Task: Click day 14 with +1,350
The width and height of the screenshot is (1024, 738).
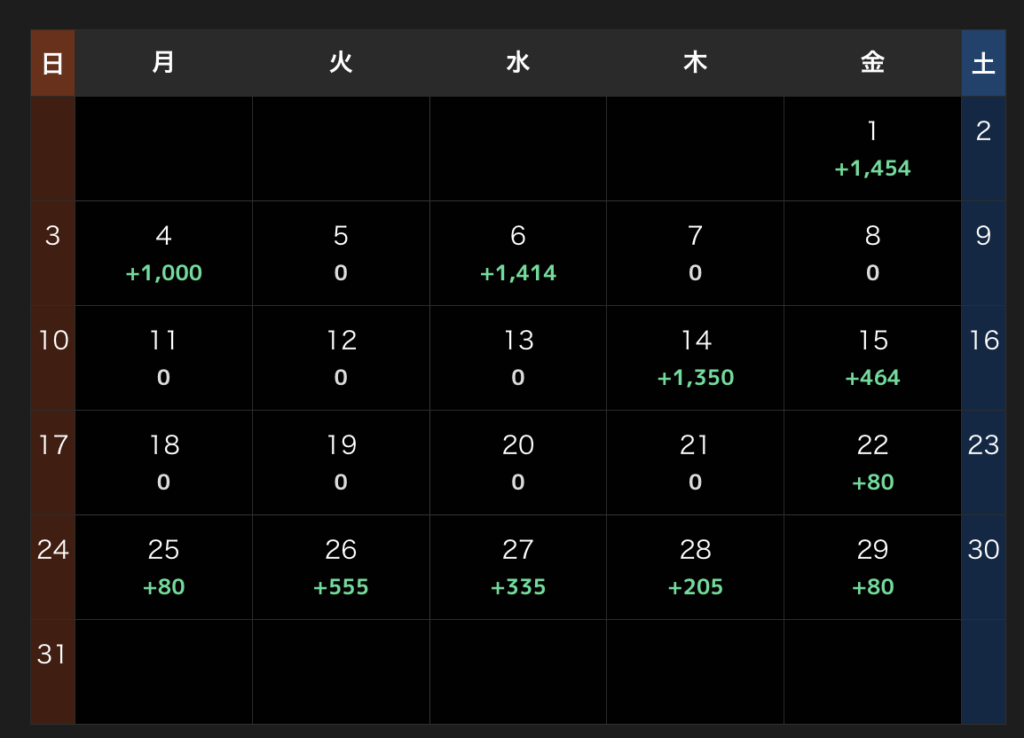Action: (696, 358)
